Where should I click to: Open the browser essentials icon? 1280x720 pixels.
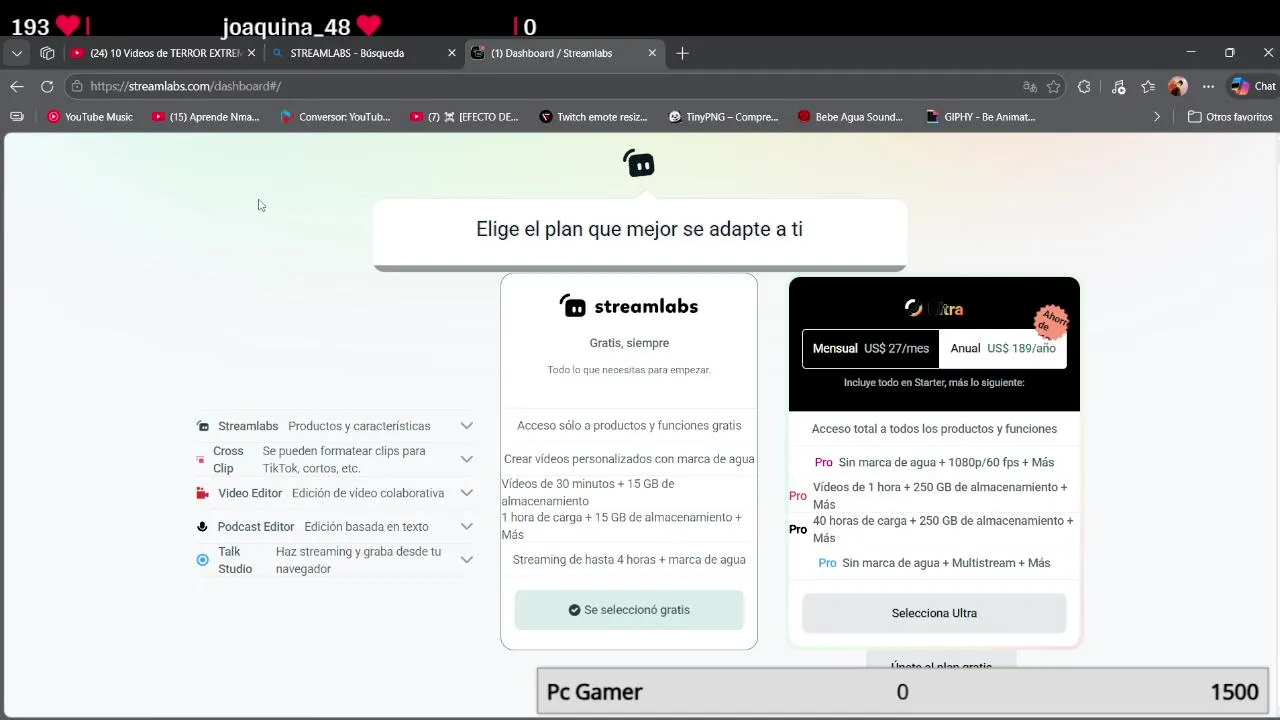[1118, 87]
